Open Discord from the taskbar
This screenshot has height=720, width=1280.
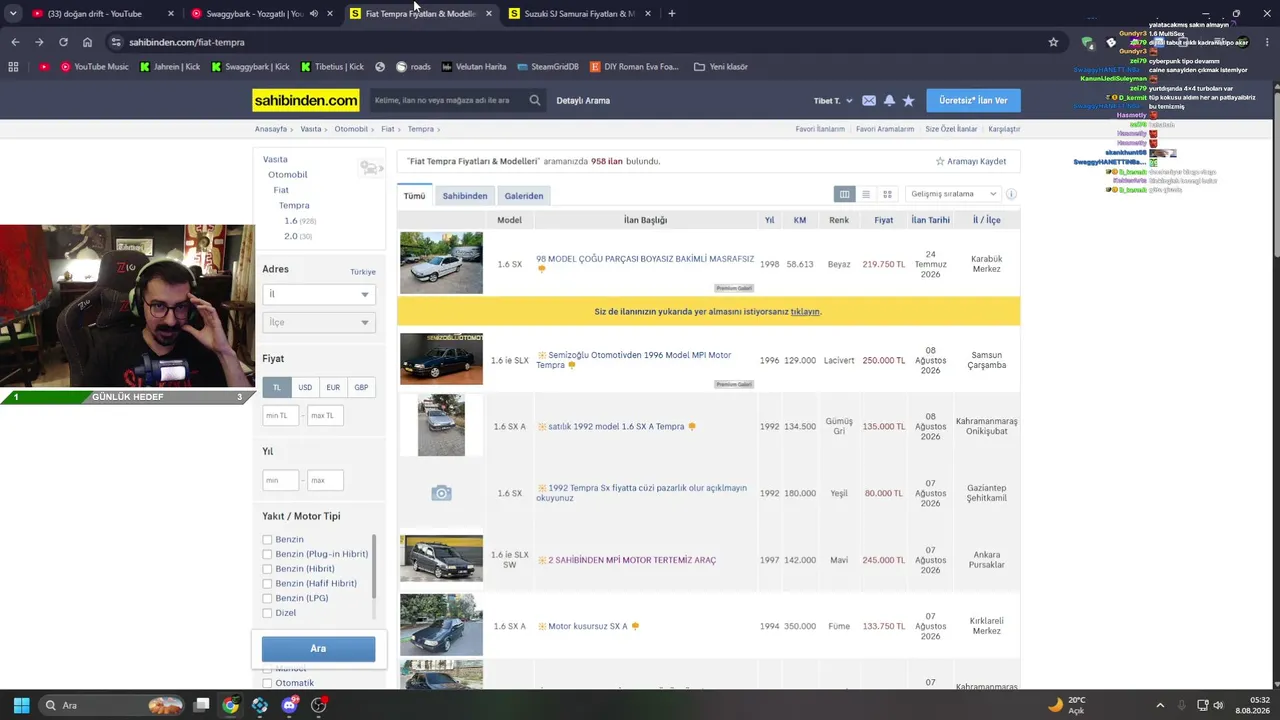click(x=290, y=705)
